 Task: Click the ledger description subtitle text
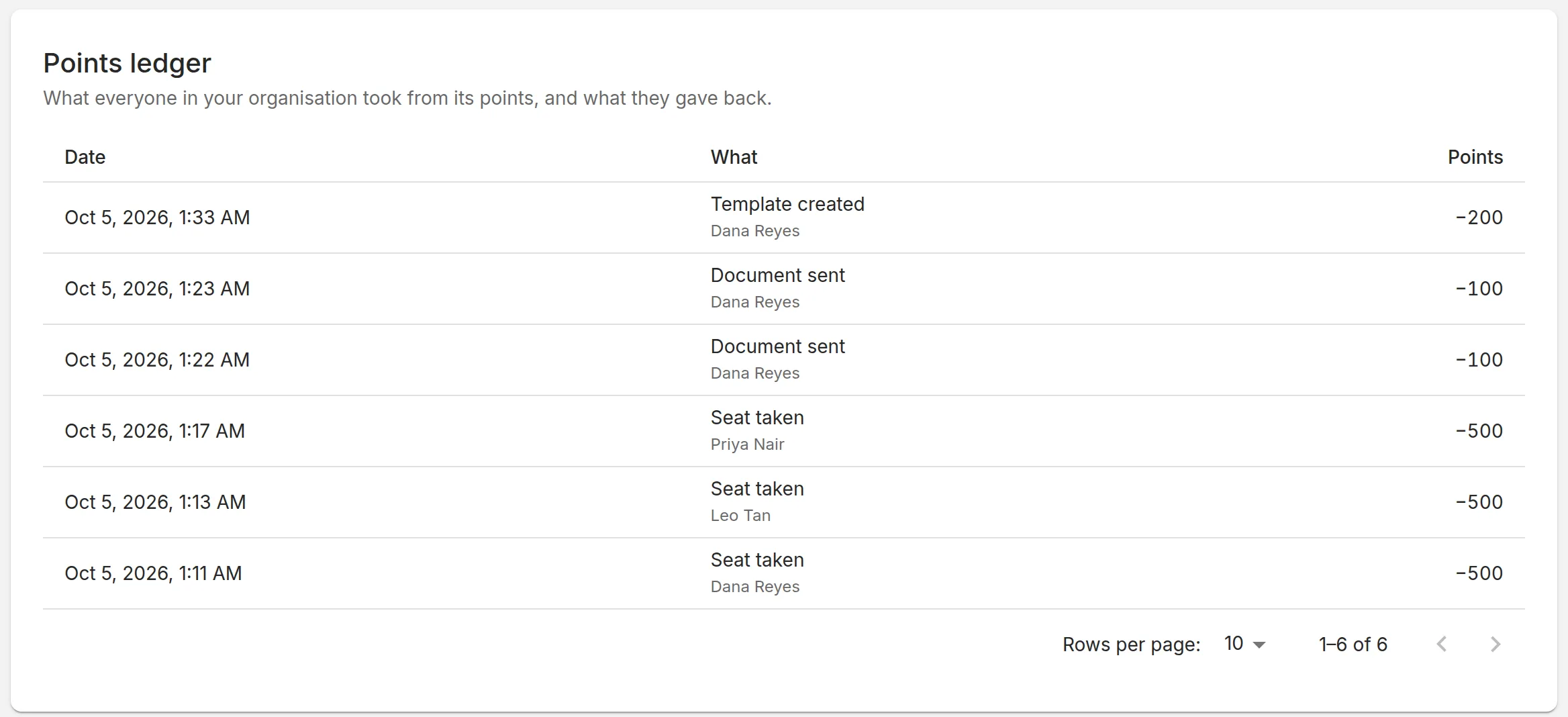point(407,98)
